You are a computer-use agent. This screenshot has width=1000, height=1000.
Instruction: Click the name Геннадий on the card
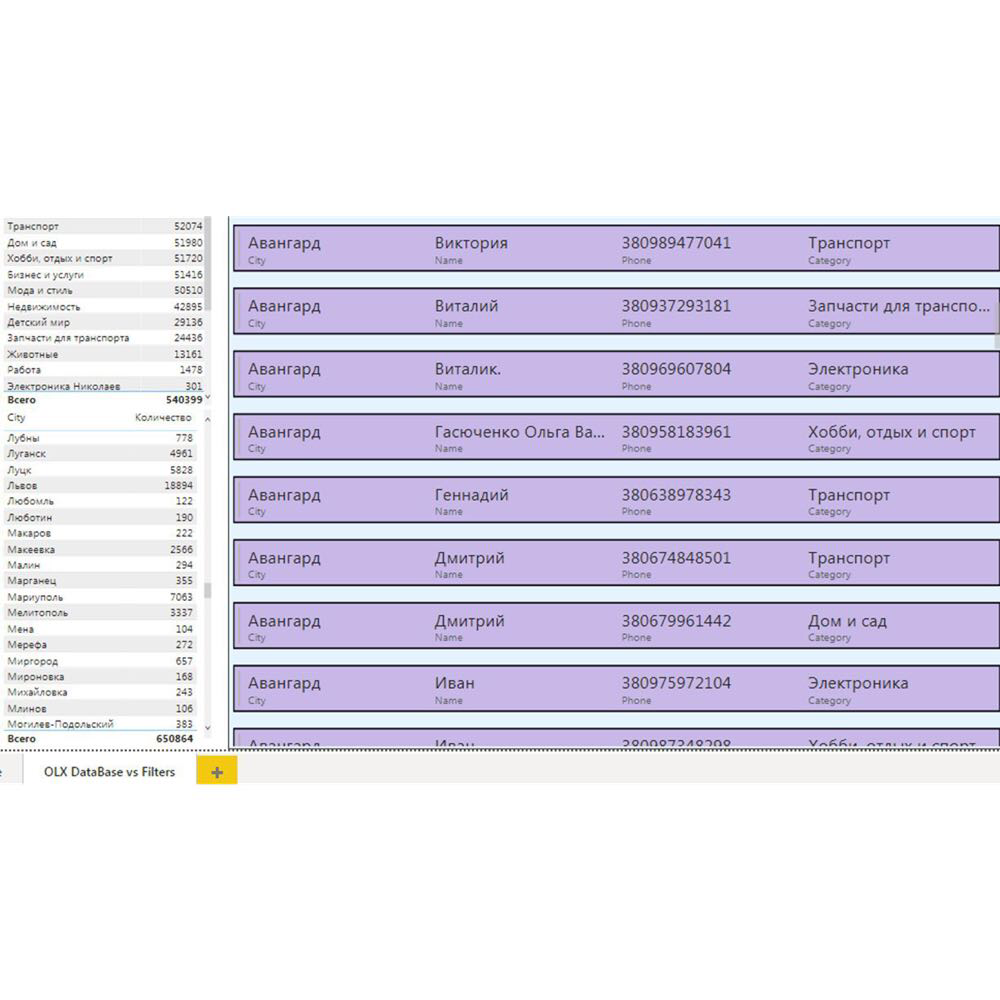(x=471, y=495)
